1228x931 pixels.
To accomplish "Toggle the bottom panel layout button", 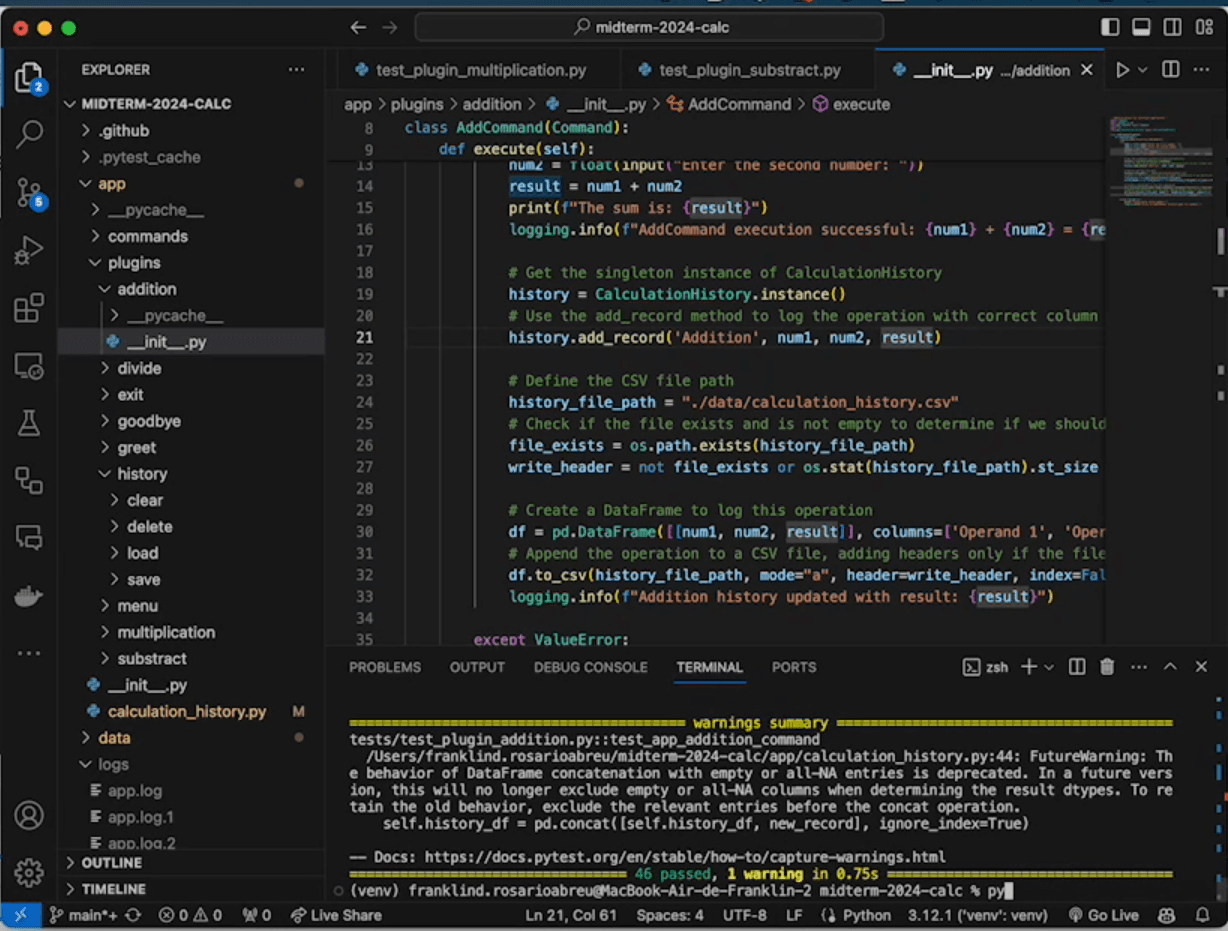I will click(1142, 28).
